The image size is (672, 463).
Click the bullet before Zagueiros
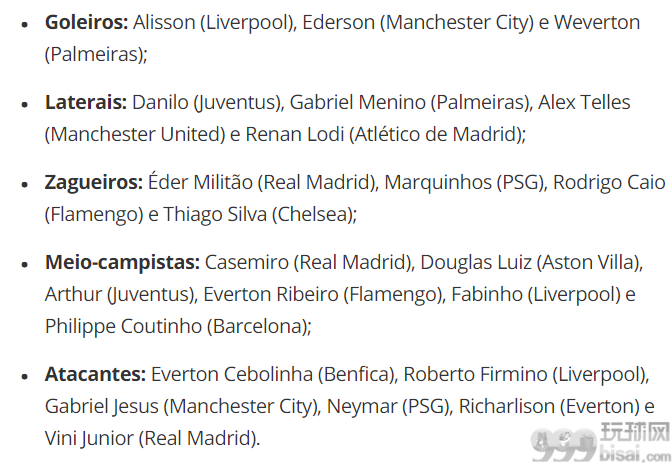coord(24,184)
